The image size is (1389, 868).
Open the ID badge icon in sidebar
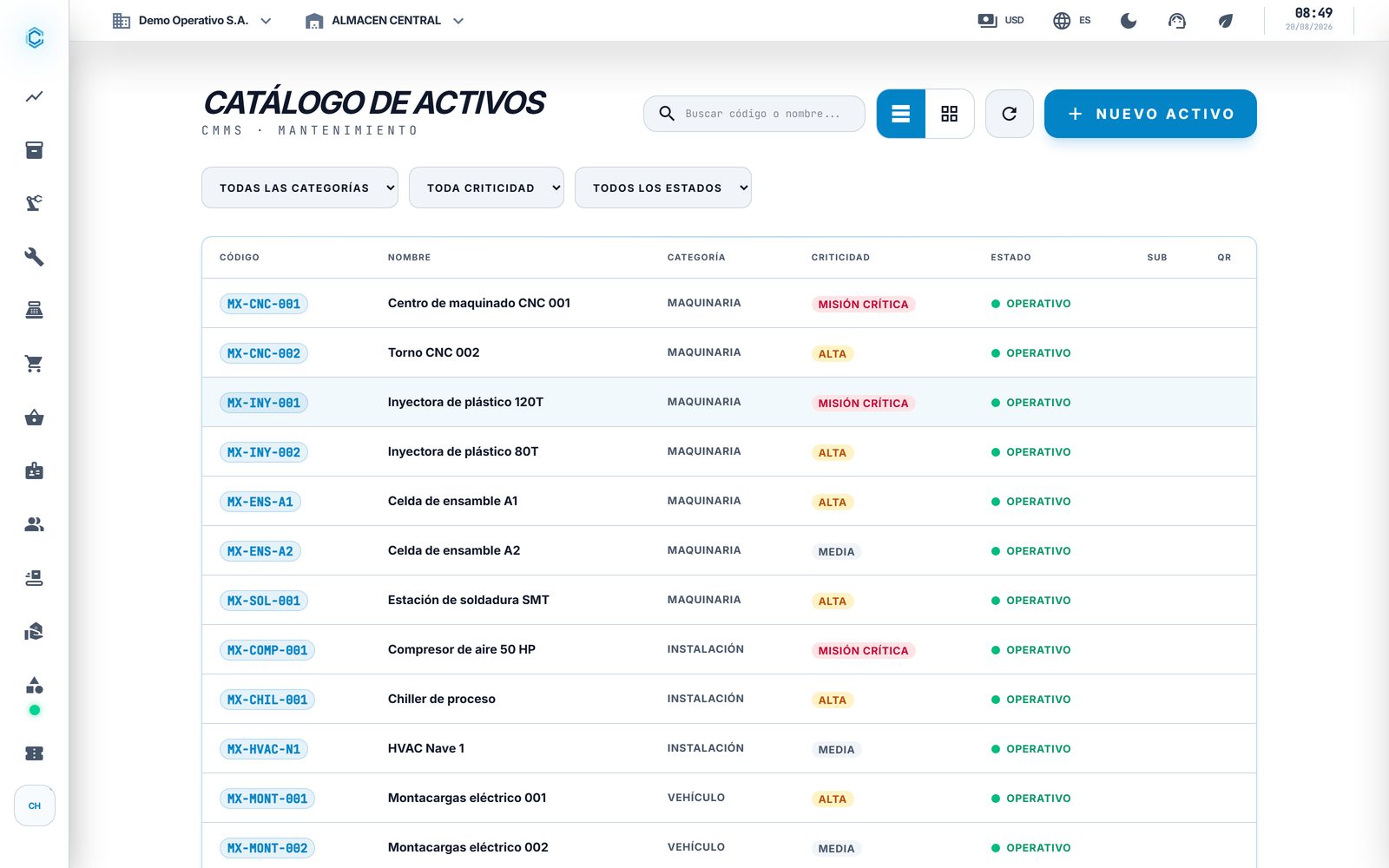pos(34,470)
